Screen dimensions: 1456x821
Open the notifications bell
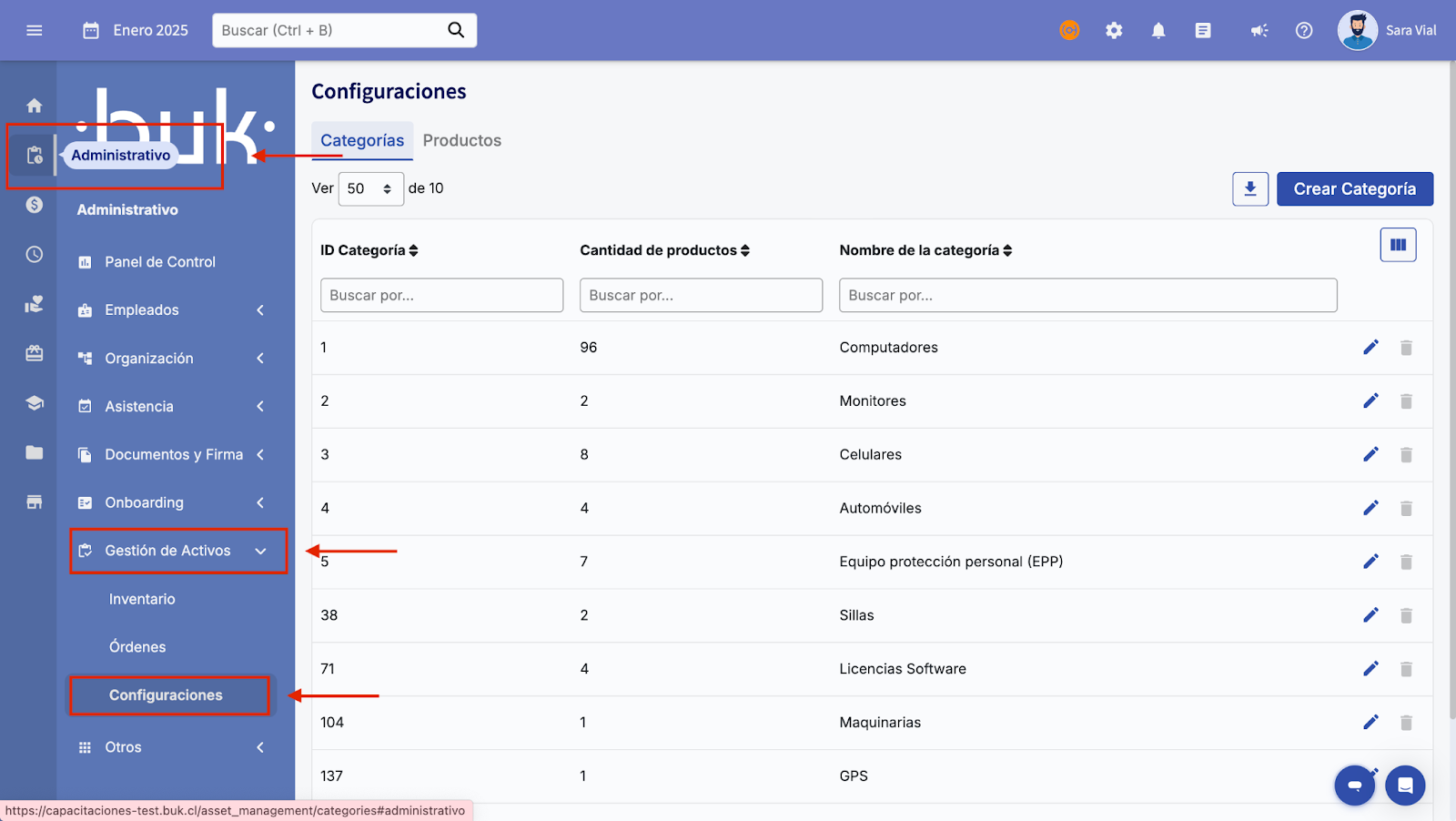[x=1158, y=30]
